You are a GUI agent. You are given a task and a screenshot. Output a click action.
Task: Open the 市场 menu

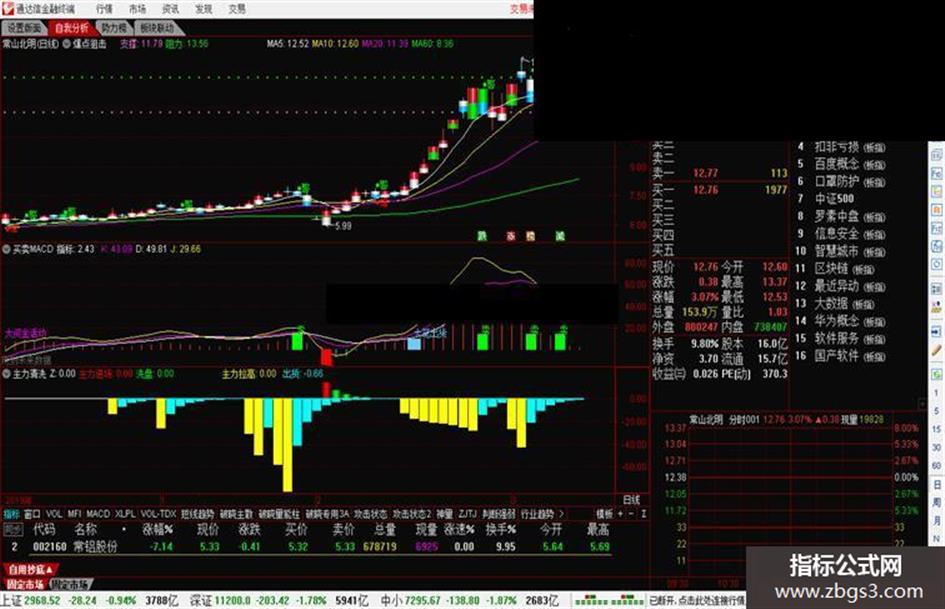coord(137,9)
